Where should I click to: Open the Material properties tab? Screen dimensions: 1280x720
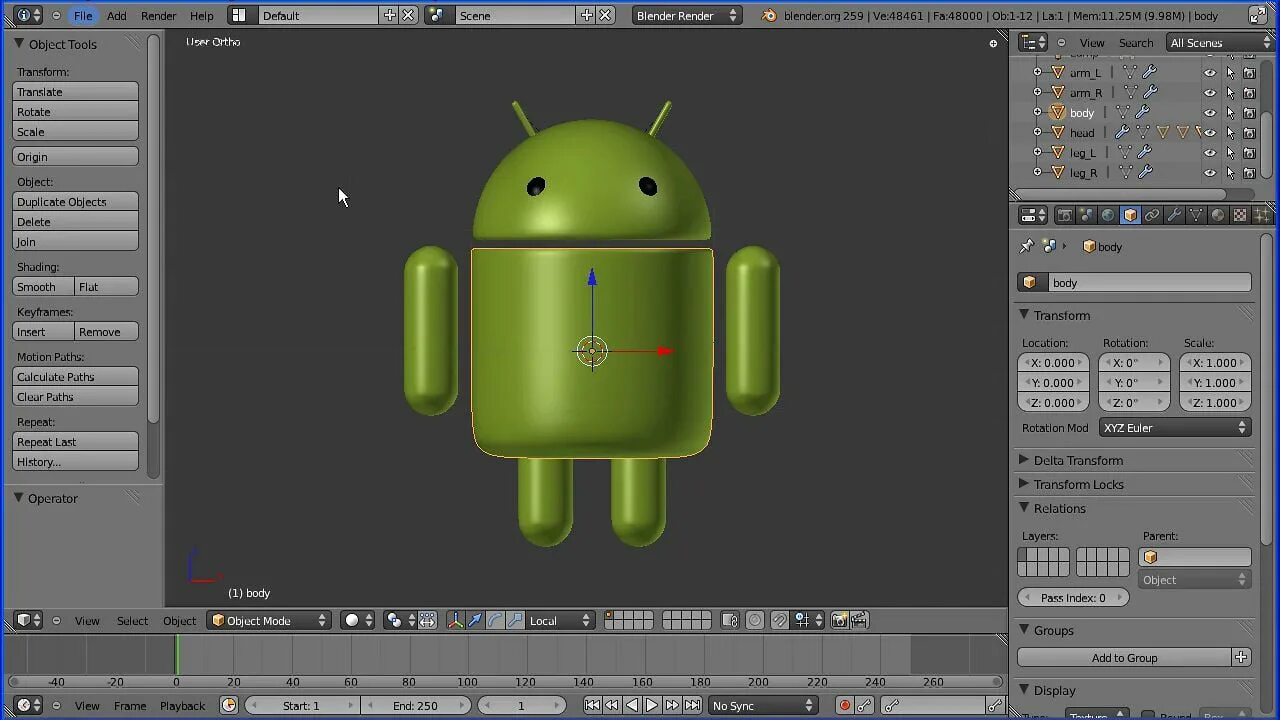pyautogui.click(x=1218, y=215)
